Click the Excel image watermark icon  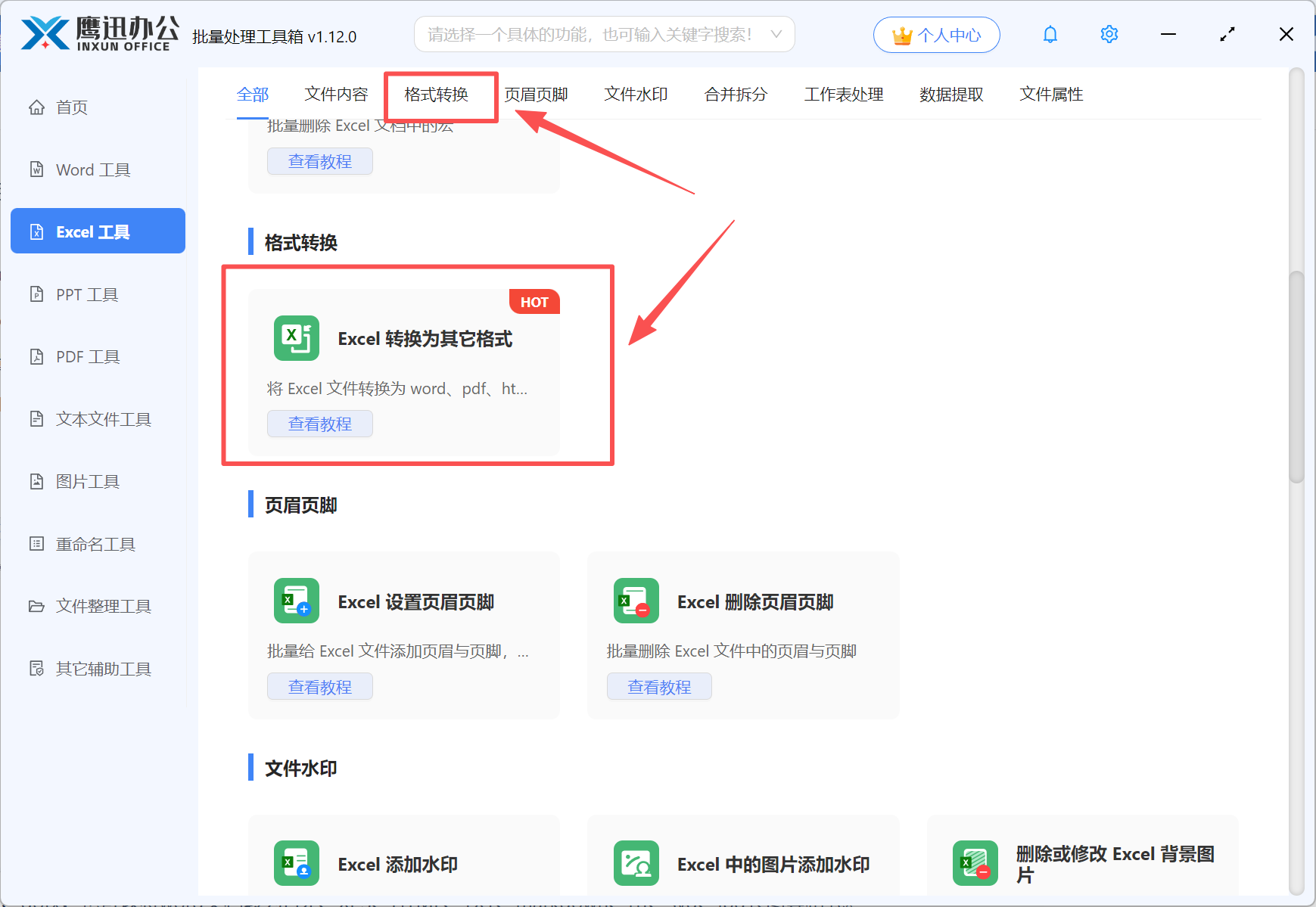[x=636, y=863]
